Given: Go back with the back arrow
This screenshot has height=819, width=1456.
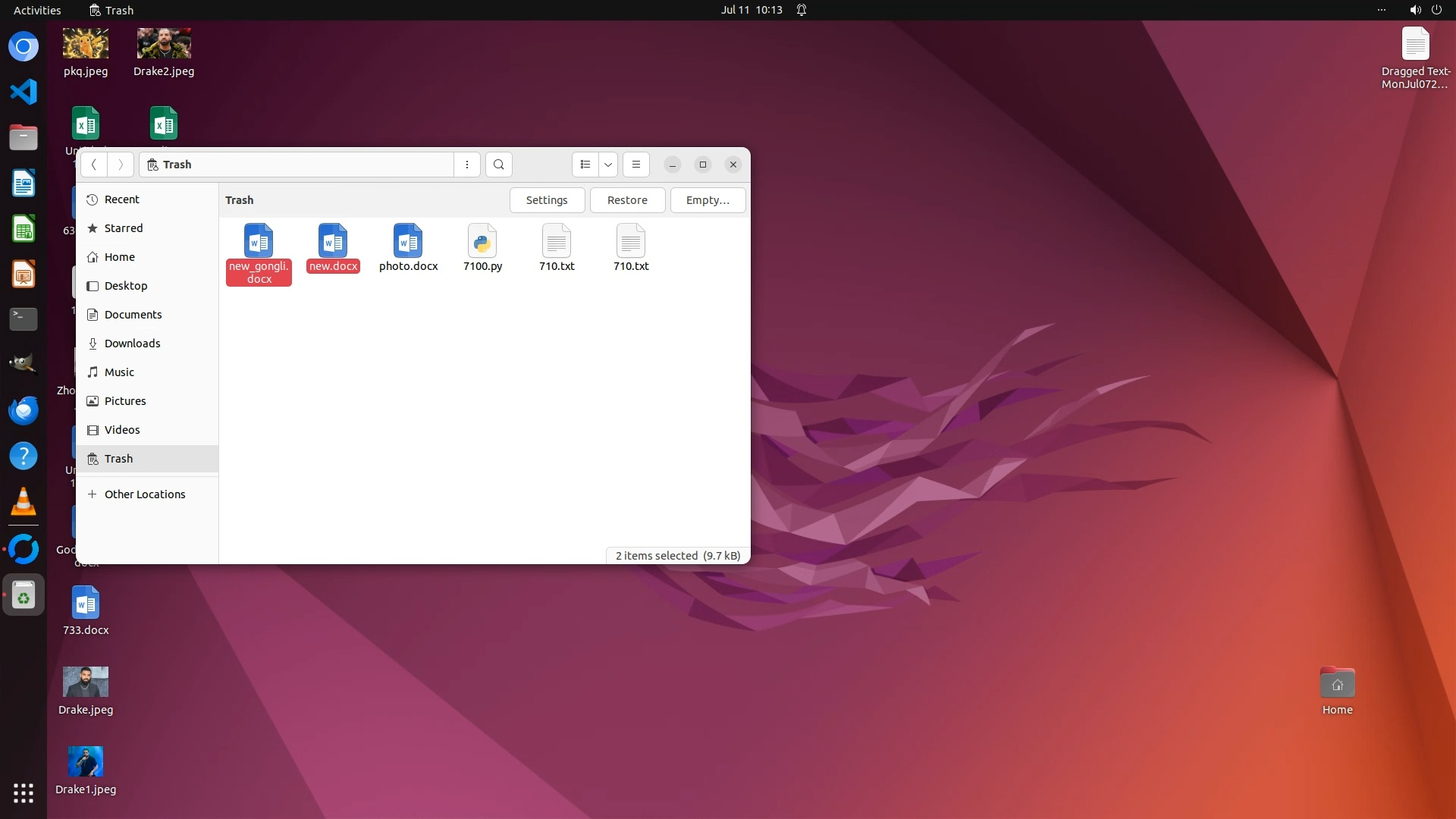Looking at the screenshot, I should (x=94, y=165).
